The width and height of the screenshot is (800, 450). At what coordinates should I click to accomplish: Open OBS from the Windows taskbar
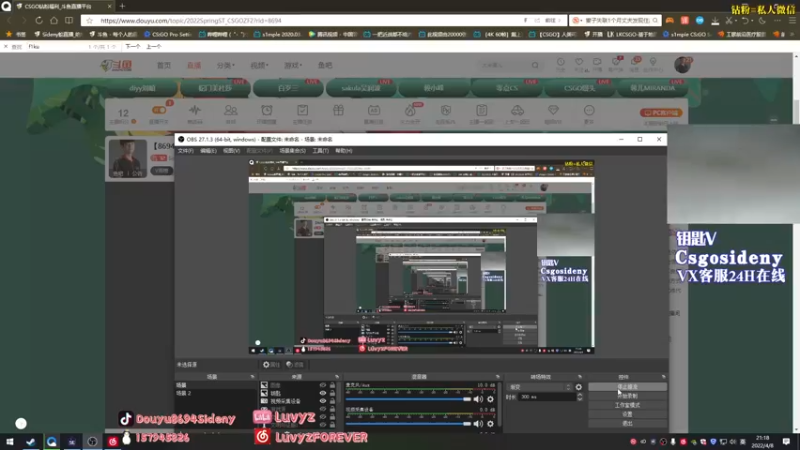coord(92,441)
